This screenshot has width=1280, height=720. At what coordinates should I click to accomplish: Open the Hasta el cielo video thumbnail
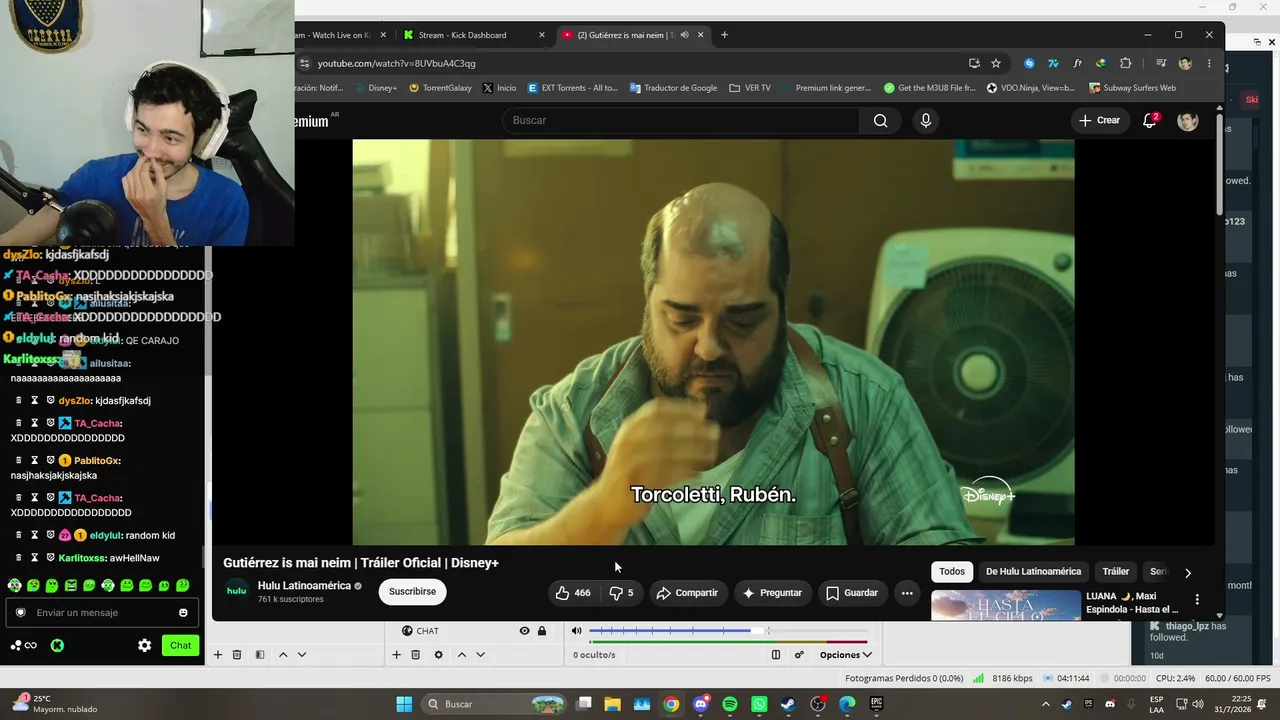click(x=1006, y=605)
